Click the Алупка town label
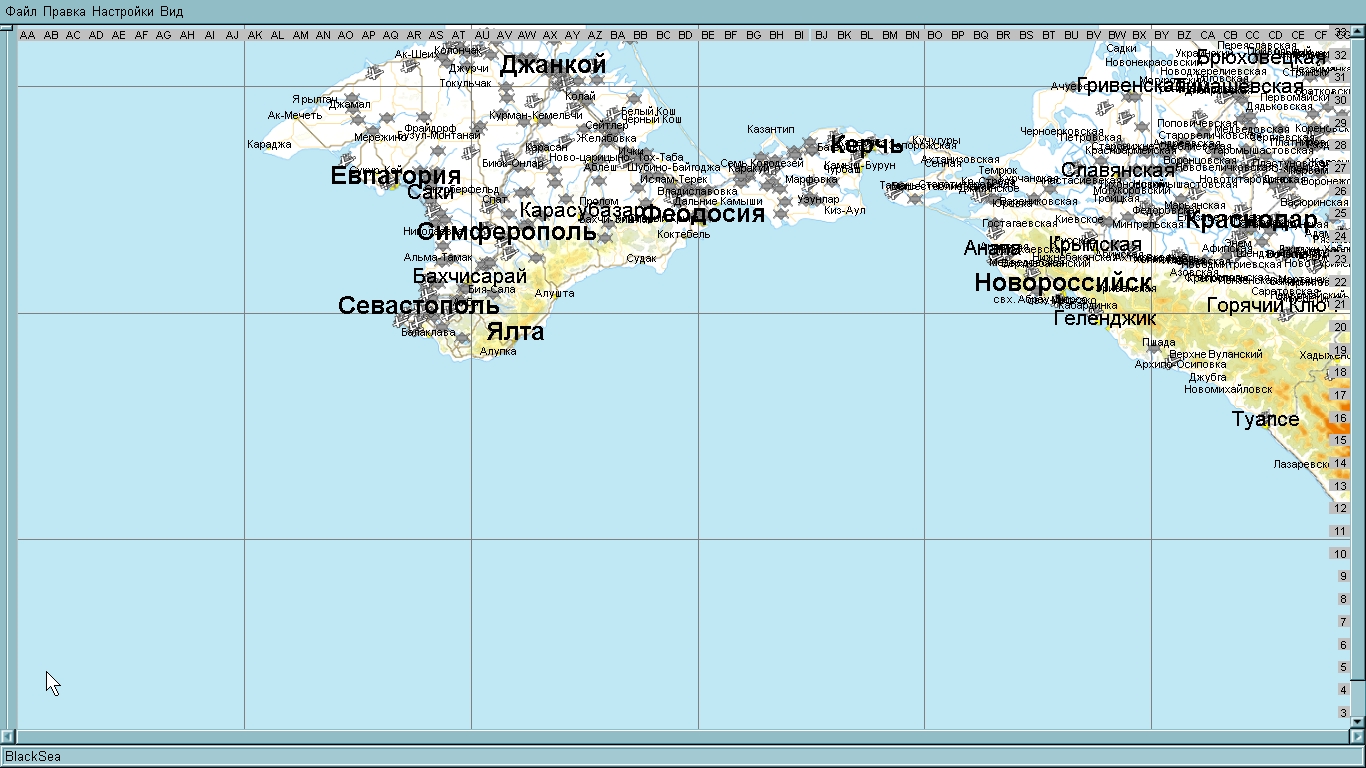 point(498,351)
